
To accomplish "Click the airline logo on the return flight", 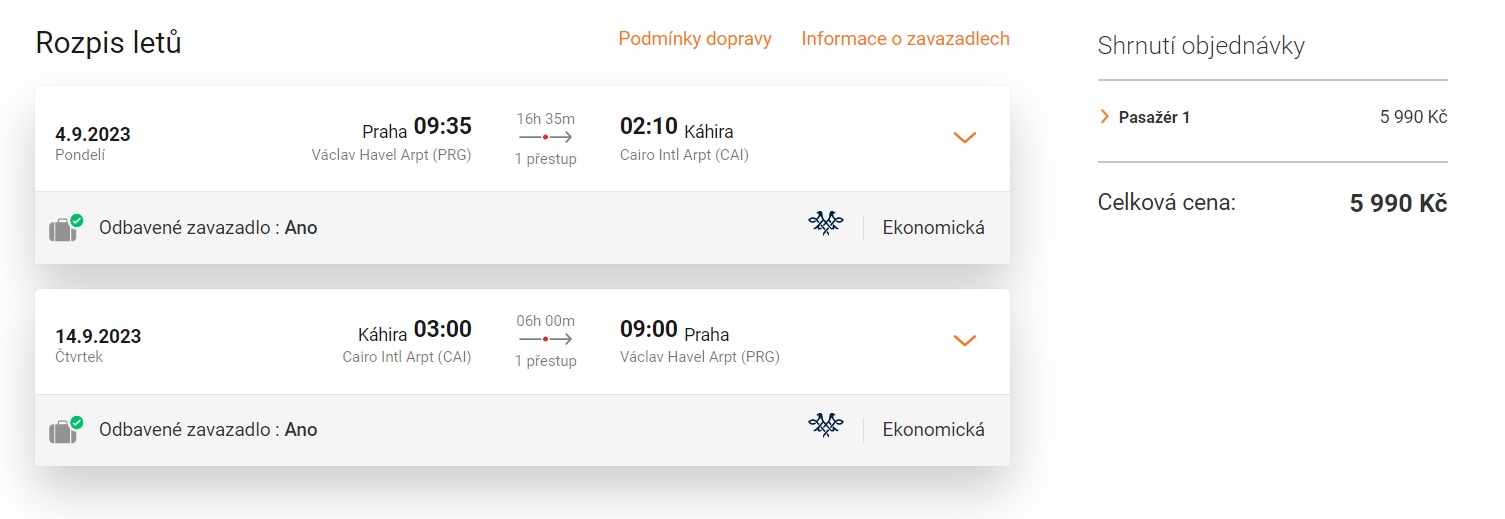I will point(825,427).
